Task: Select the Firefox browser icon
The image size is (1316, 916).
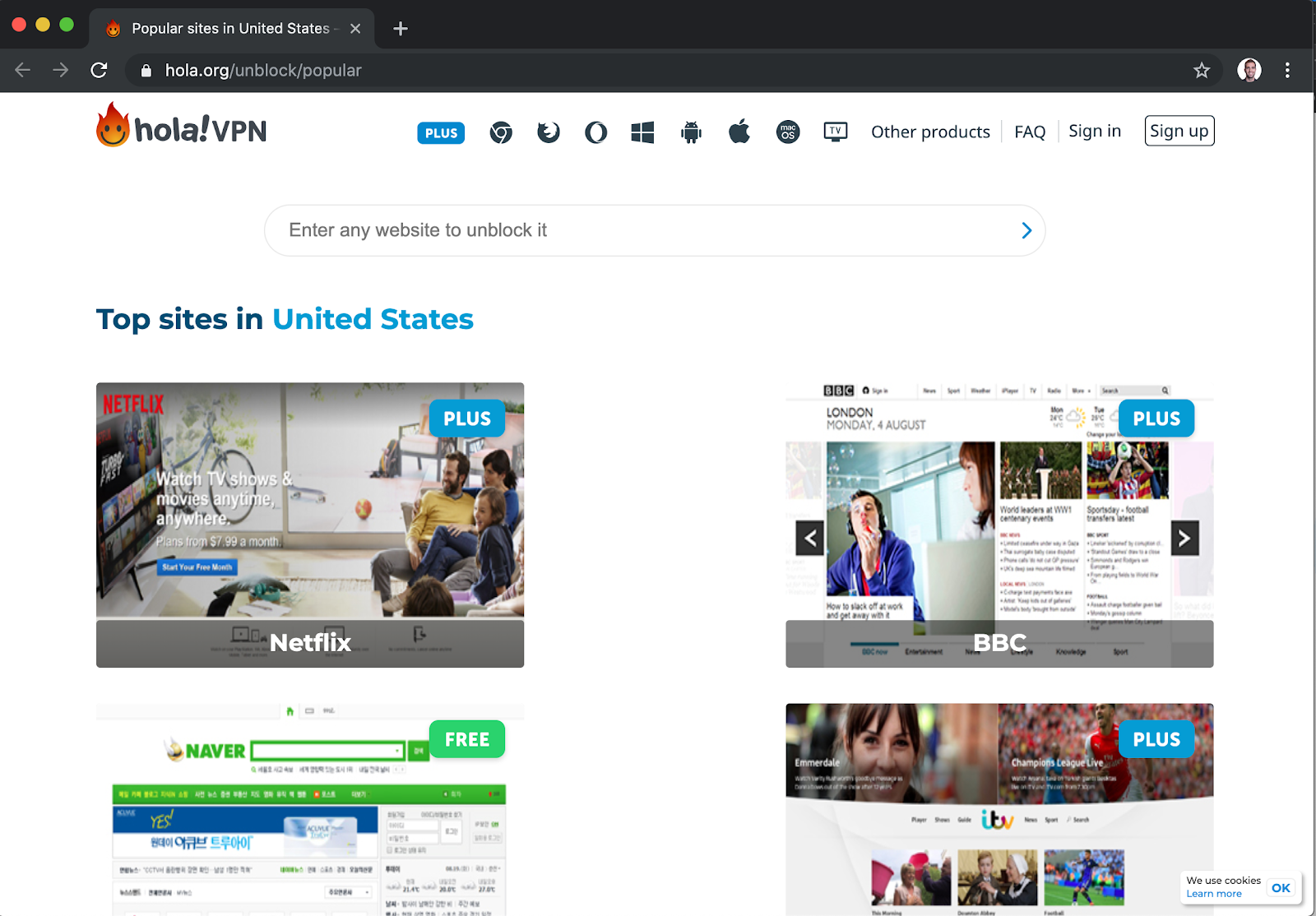Action: click(x=549, y=132)
